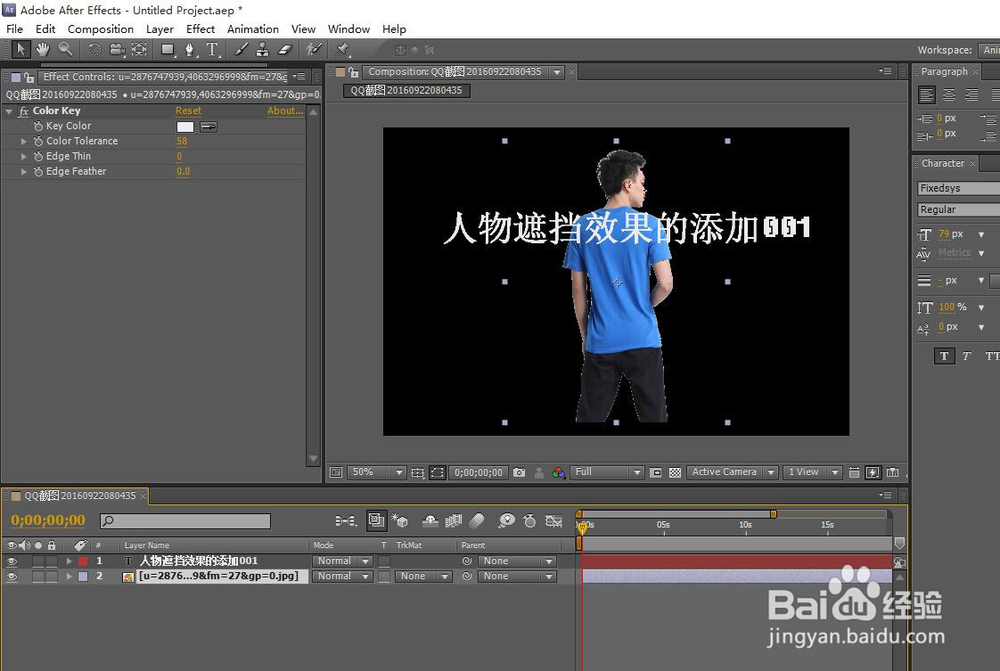Open the Graph Editor
Image resolution: width=1000 pixels, height=671 pixels.
point(554,521)
